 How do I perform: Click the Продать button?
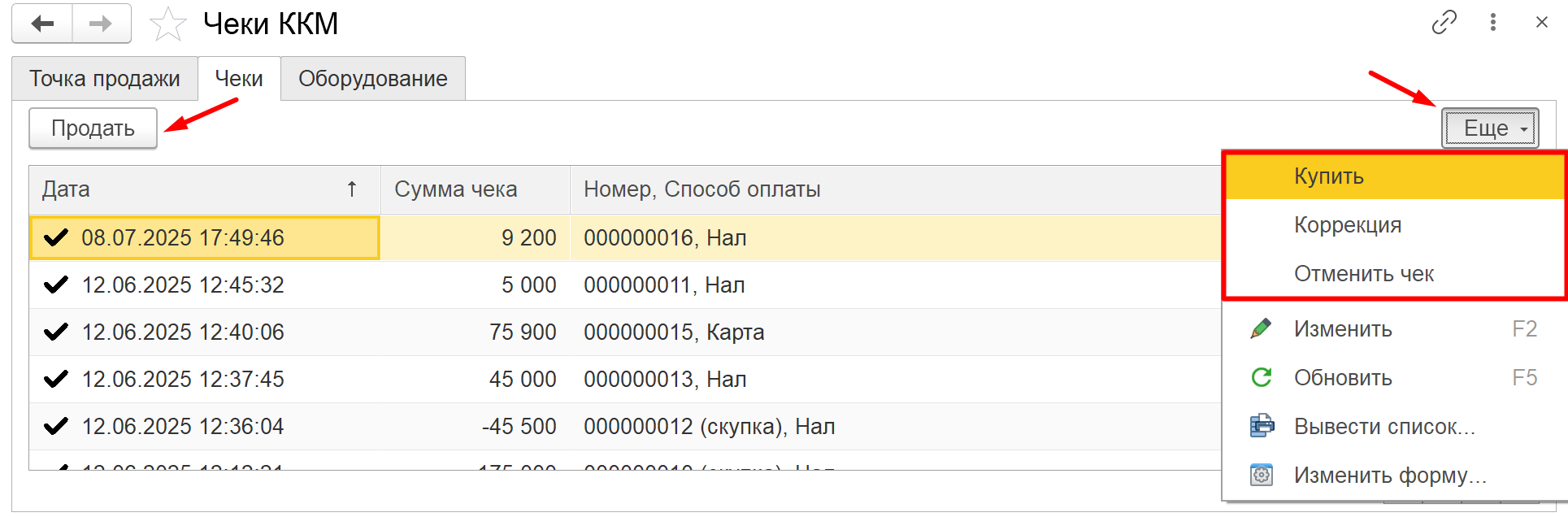coord(93,128)
